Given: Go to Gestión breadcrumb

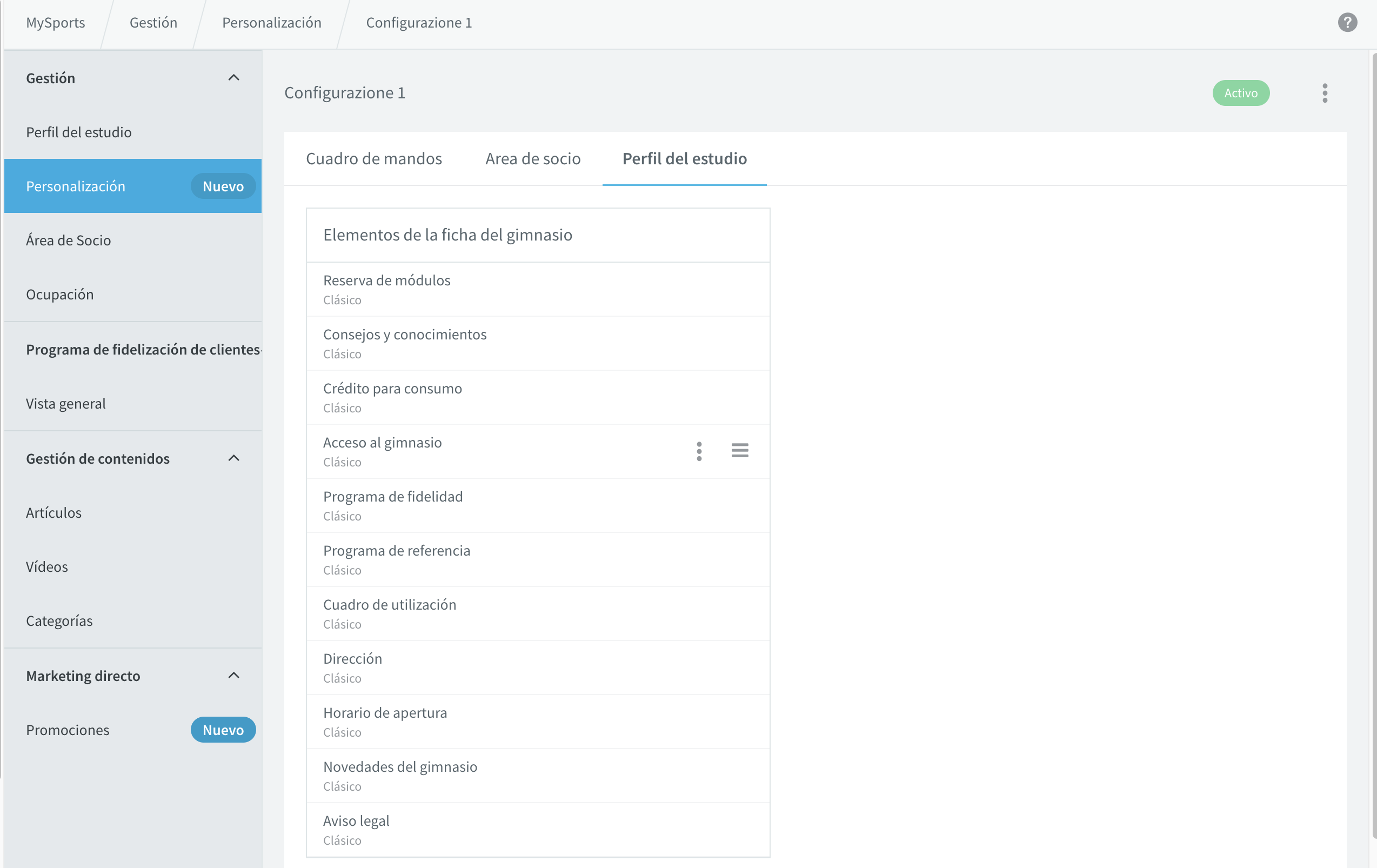Looking at the screenshot, I should 153,23.
